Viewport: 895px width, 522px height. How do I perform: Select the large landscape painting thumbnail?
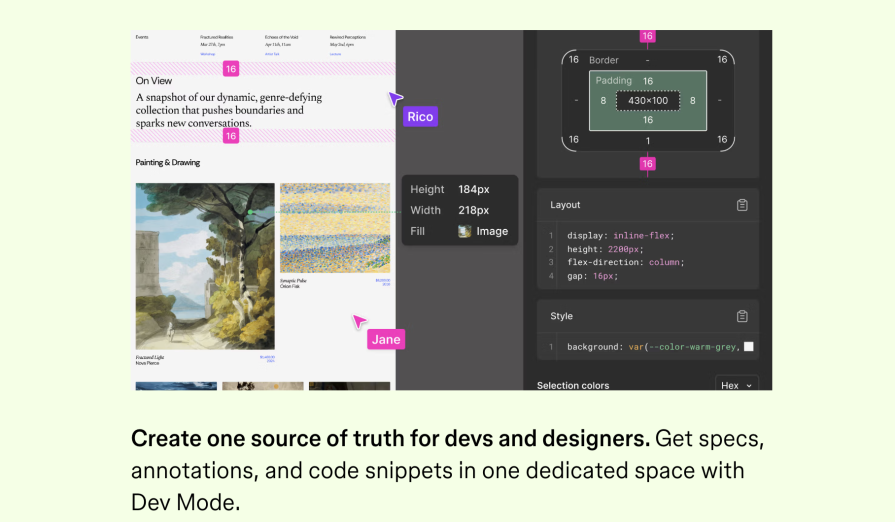click(205, 266)
